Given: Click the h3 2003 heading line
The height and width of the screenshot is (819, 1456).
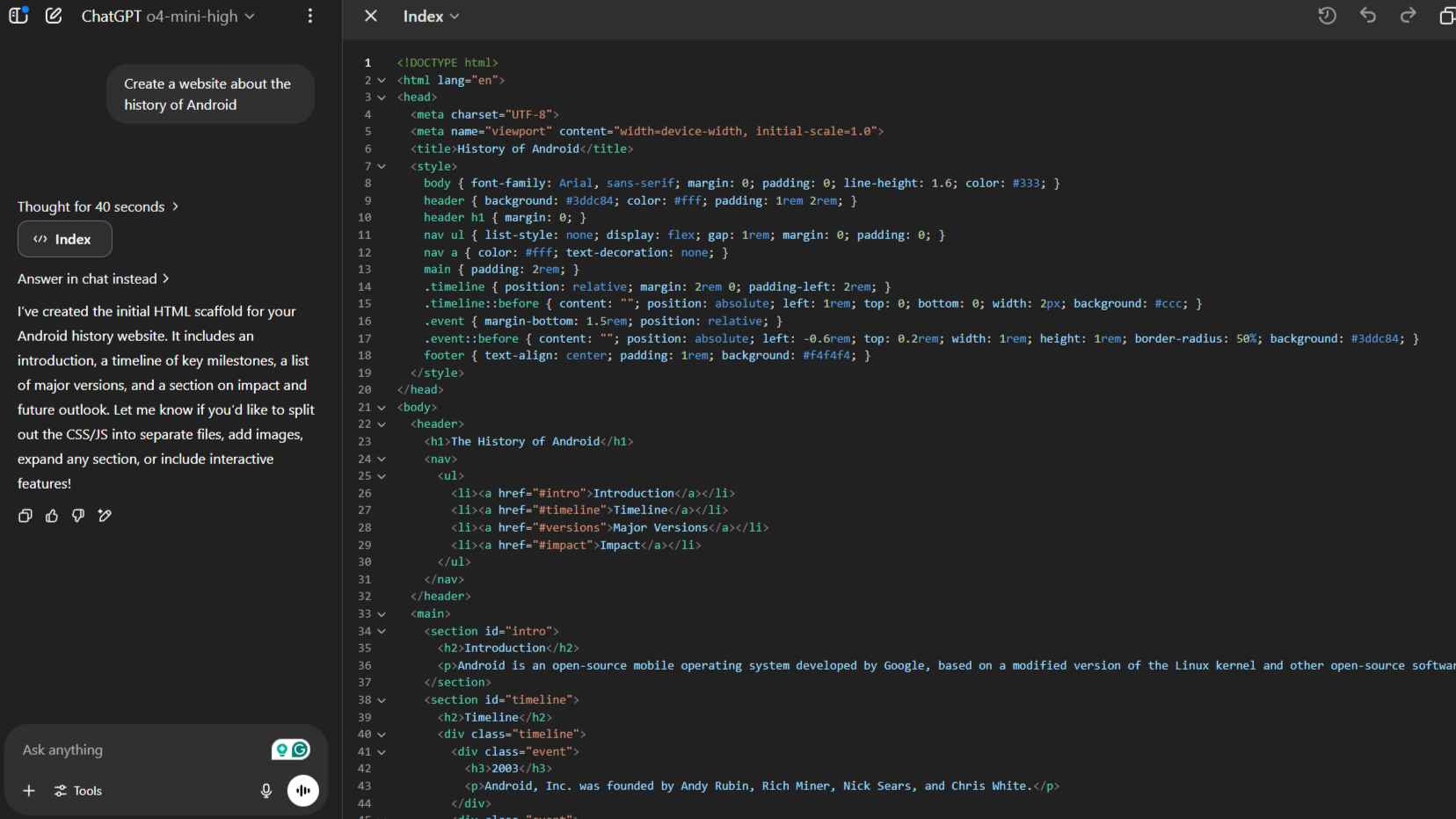Looking at the screenshot, I should (508, 769).
